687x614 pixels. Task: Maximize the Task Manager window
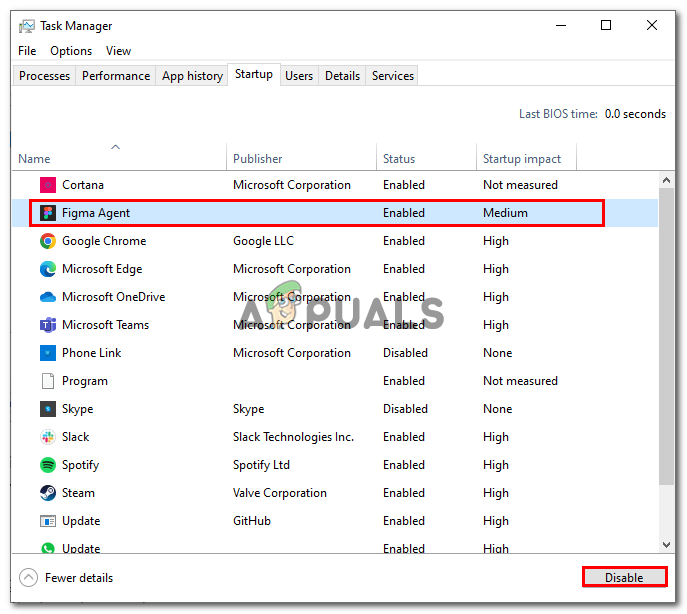606,25
